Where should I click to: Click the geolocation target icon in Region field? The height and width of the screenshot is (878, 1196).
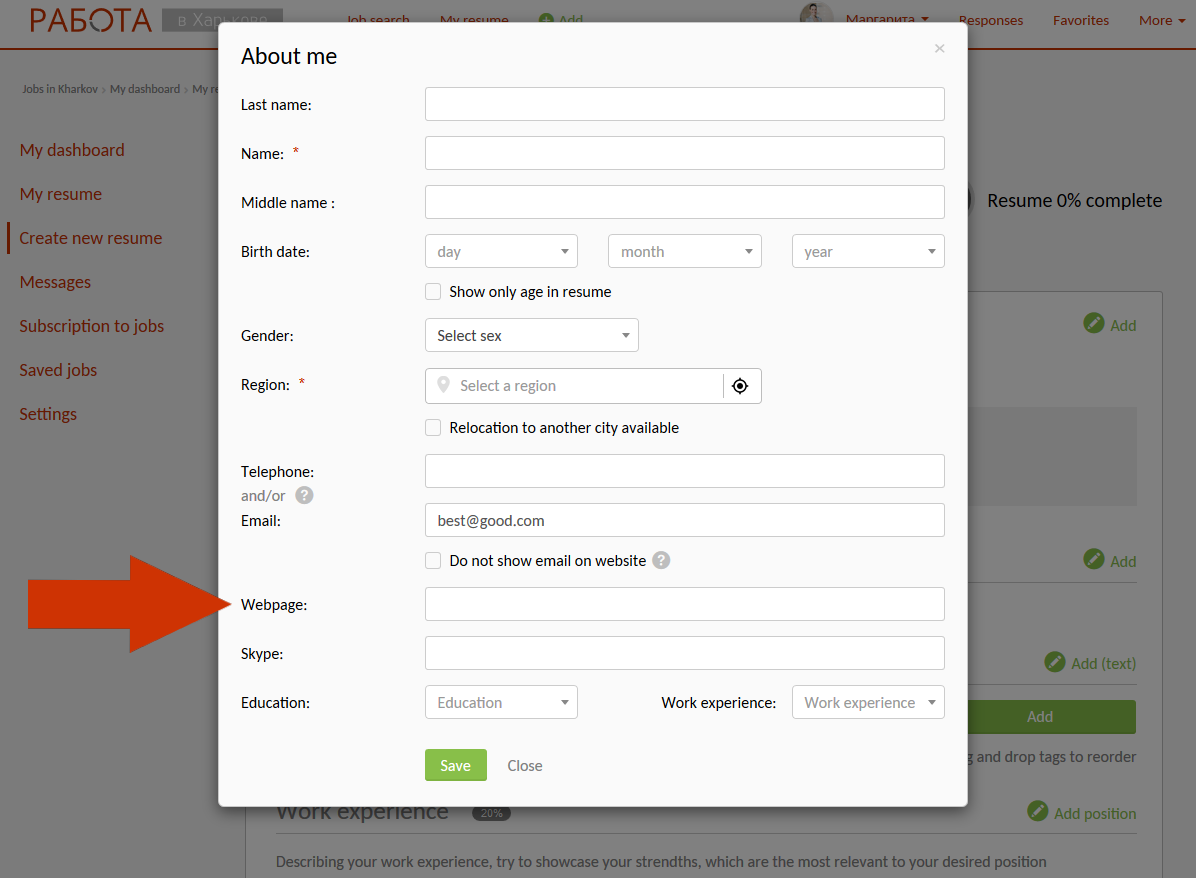[740, 386]
